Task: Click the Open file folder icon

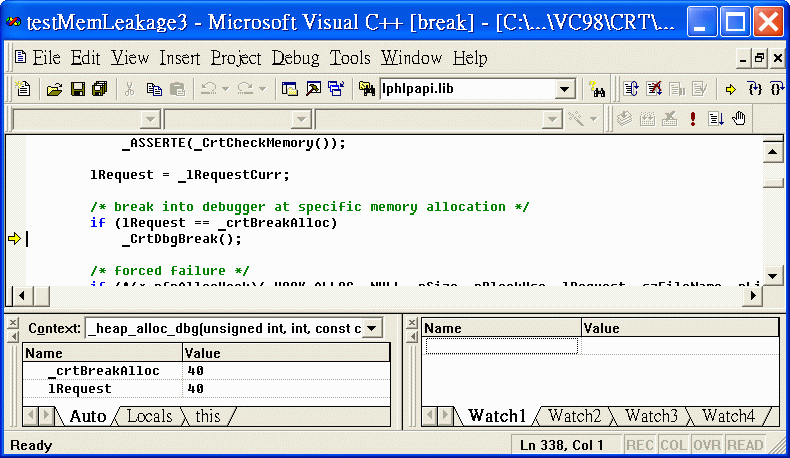Action: point(54,90)
